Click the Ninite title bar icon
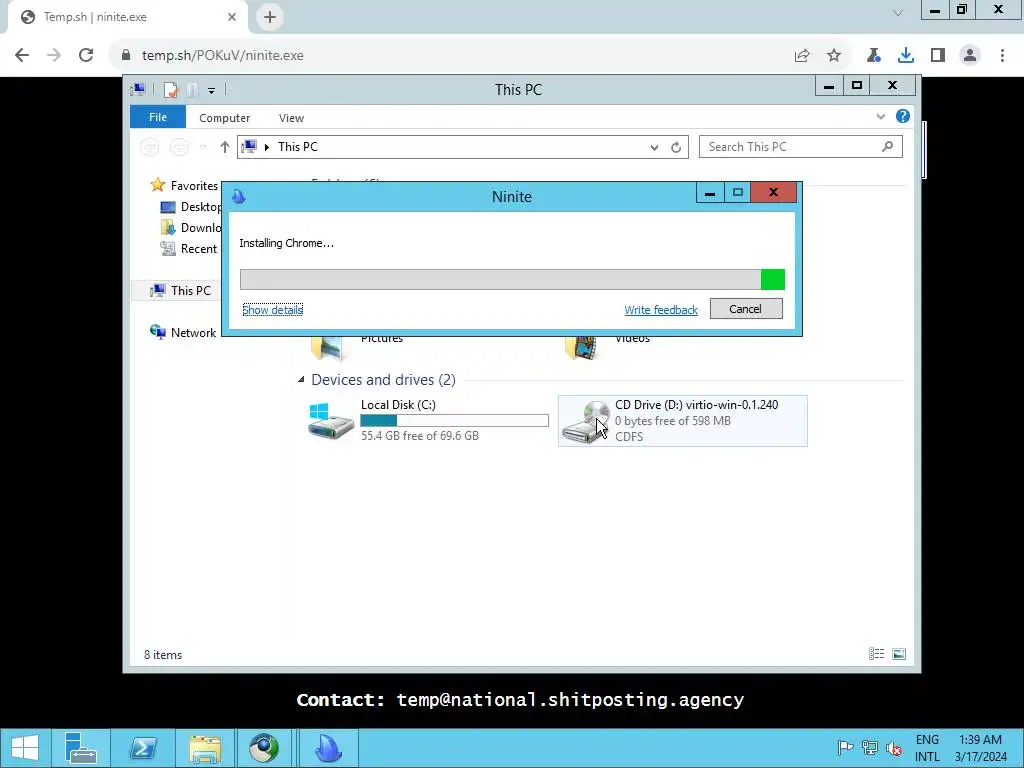 (239, 197)
